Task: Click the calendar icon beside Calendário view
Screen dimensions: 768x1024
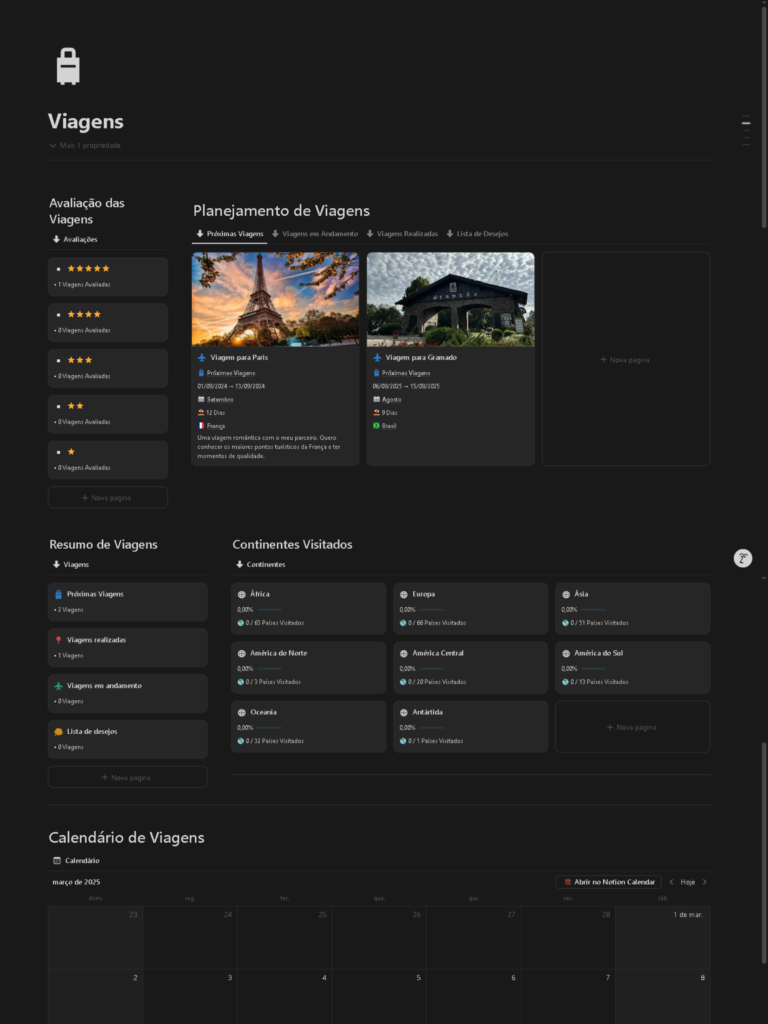Action: [56, 860]
